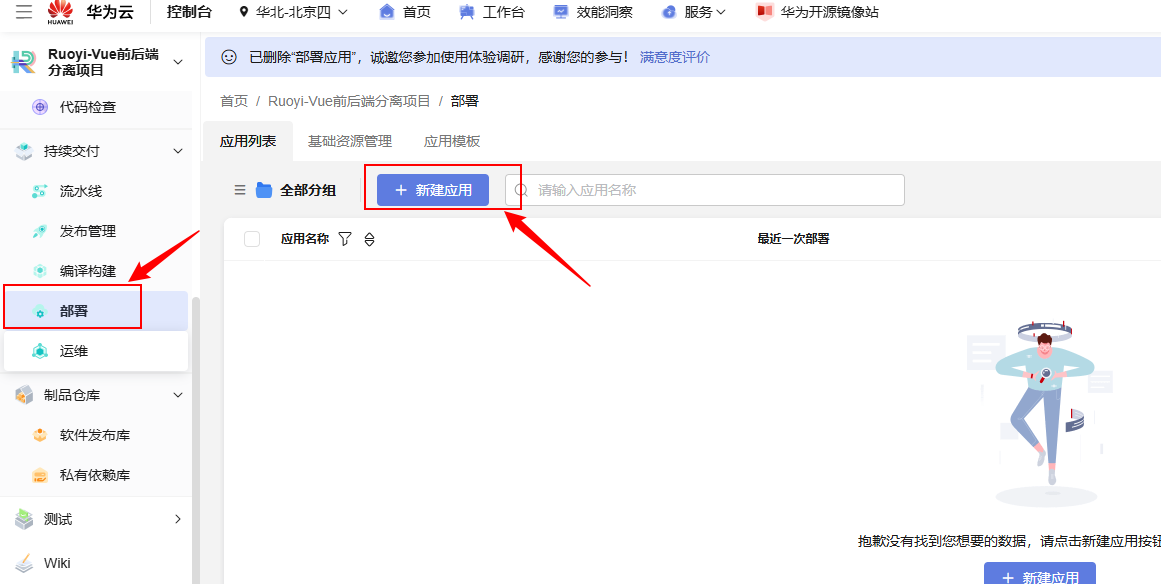Click the 流水线 pipeline icon
Screen dimensions: 1161x584
(40, 192)
